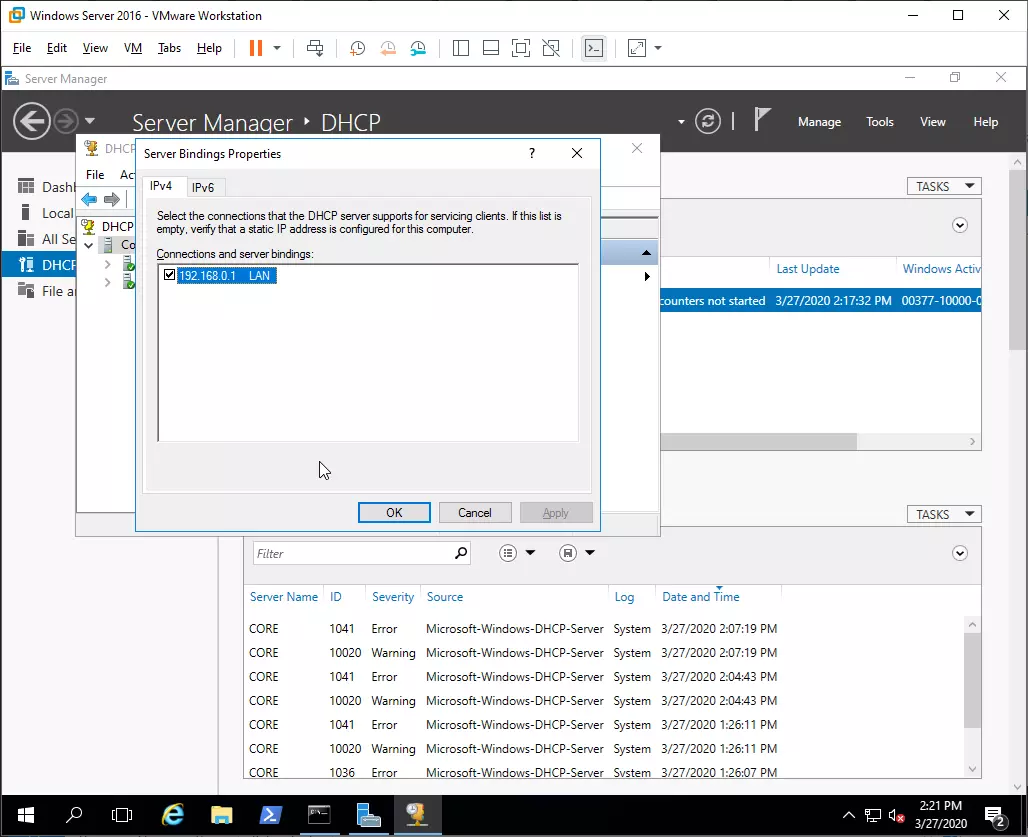Open the VMware snapshot manager icon
This screenshot has width=1028, height=837.
(x=418, y=48)
